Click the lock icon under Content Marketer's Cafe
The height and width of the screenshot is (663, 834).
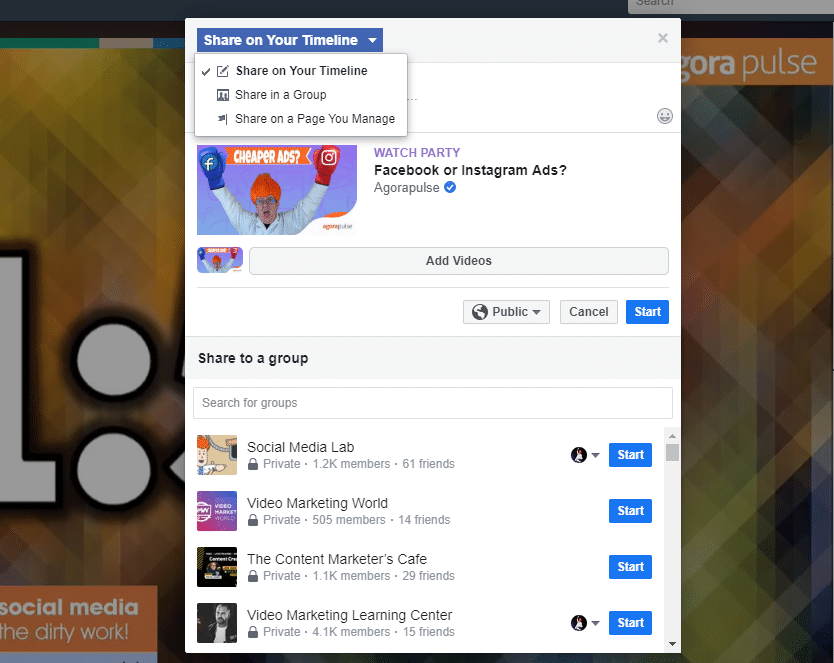253,576
